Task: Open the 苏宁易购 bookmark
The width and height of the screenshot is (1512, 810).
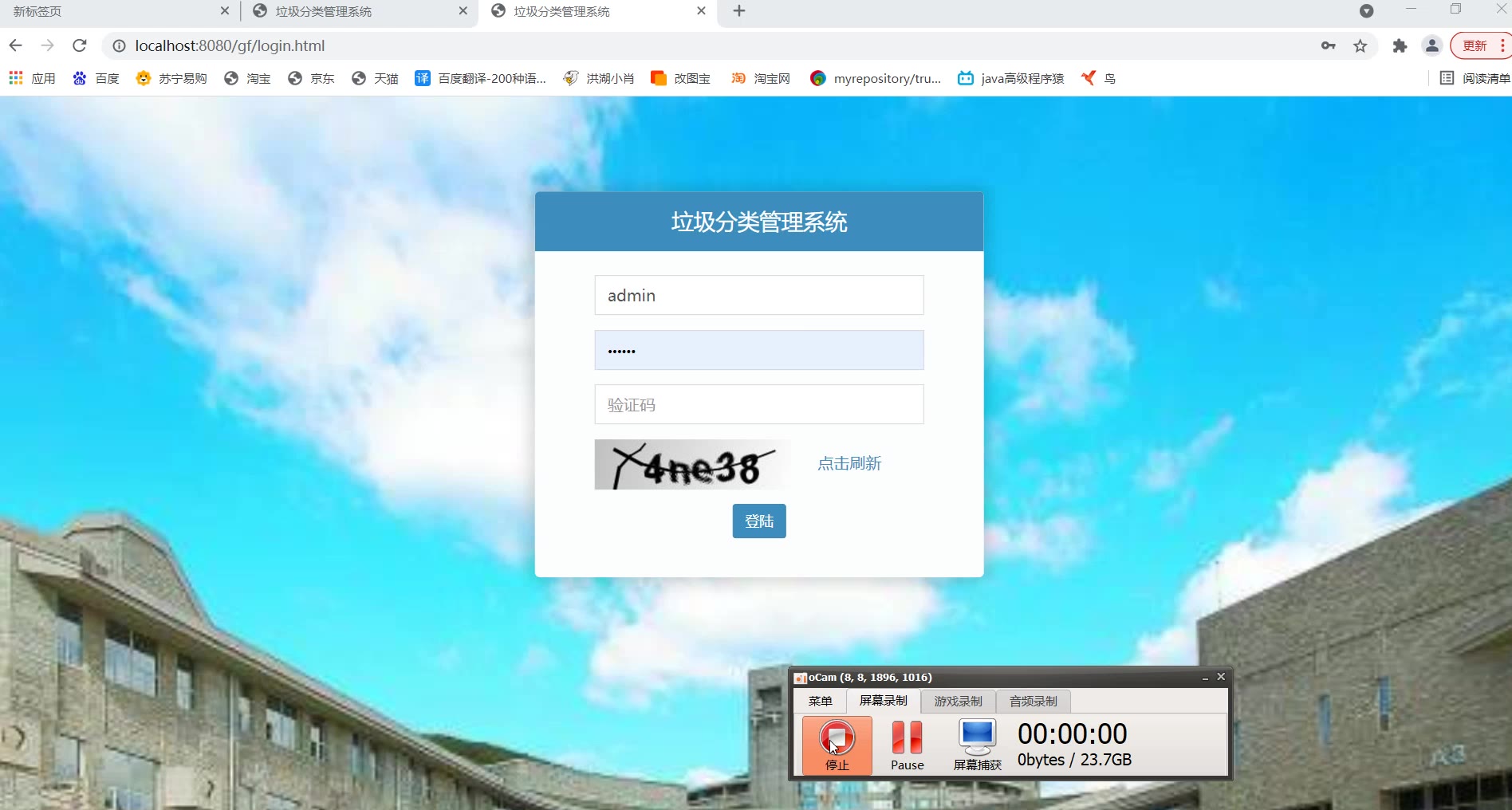Action: pos(171,78)
